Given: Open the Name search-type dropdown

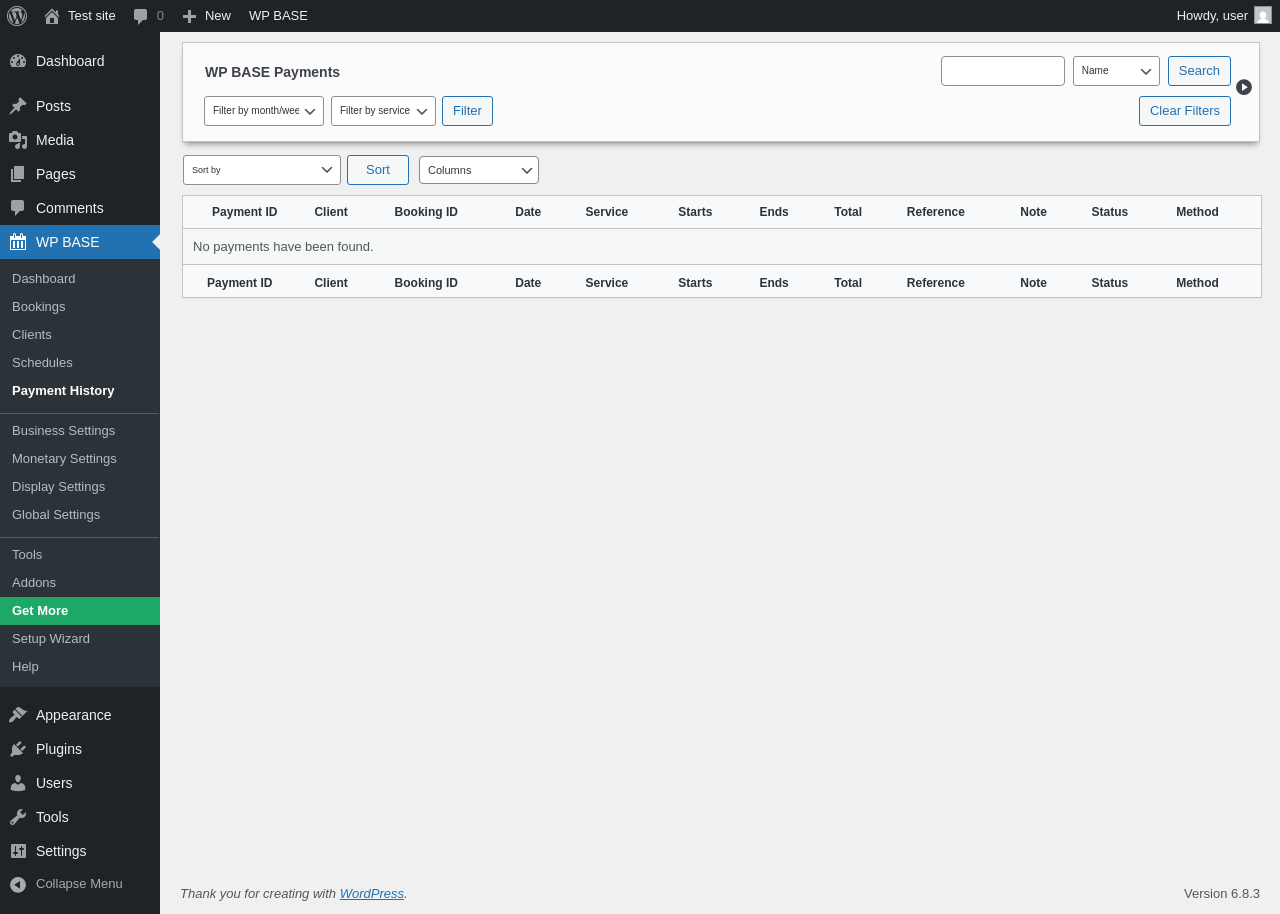Looking at the screenshot, I should (1116, 71).
